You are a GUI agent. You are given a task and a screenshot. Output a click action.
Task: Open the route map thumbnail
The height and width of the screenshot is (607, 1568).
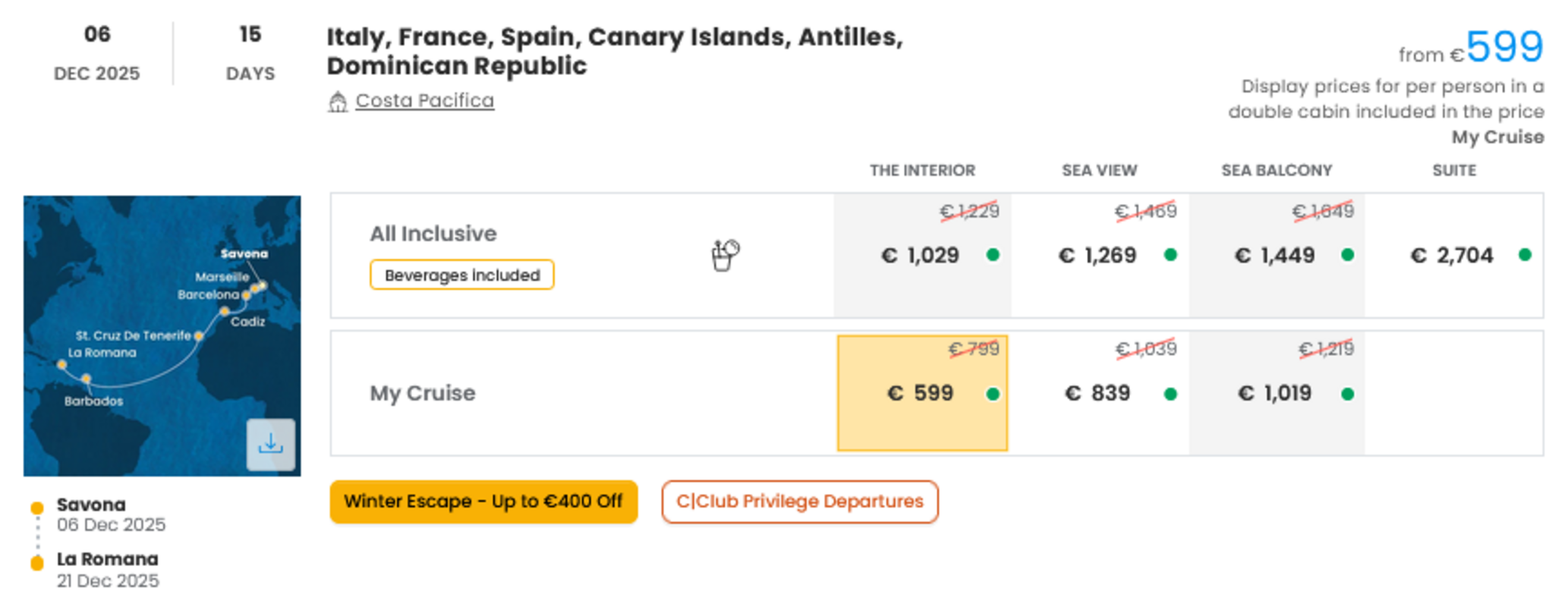coord(162,336)
